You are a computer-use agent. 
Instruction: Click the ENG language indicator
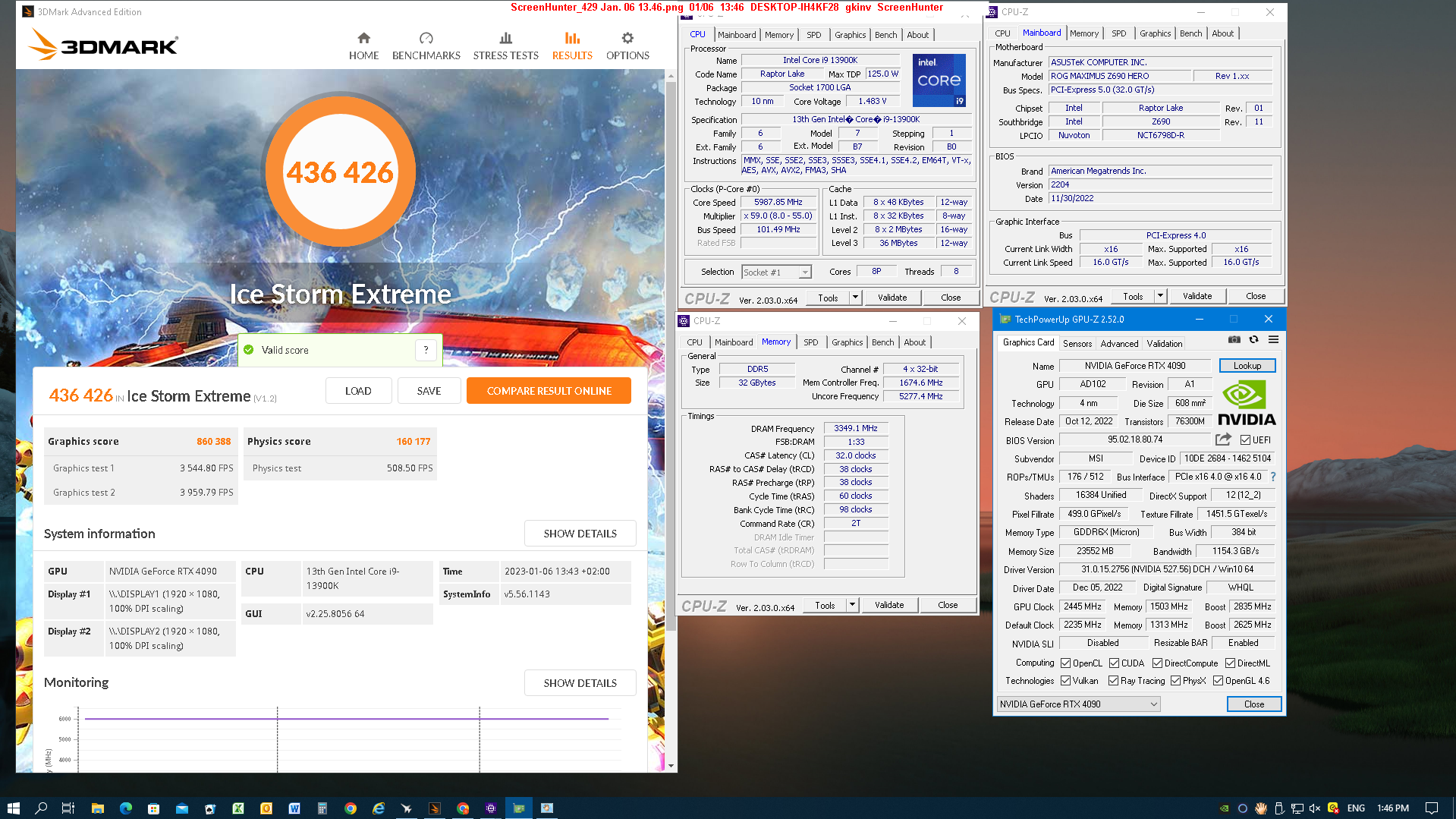(1356, 808)
